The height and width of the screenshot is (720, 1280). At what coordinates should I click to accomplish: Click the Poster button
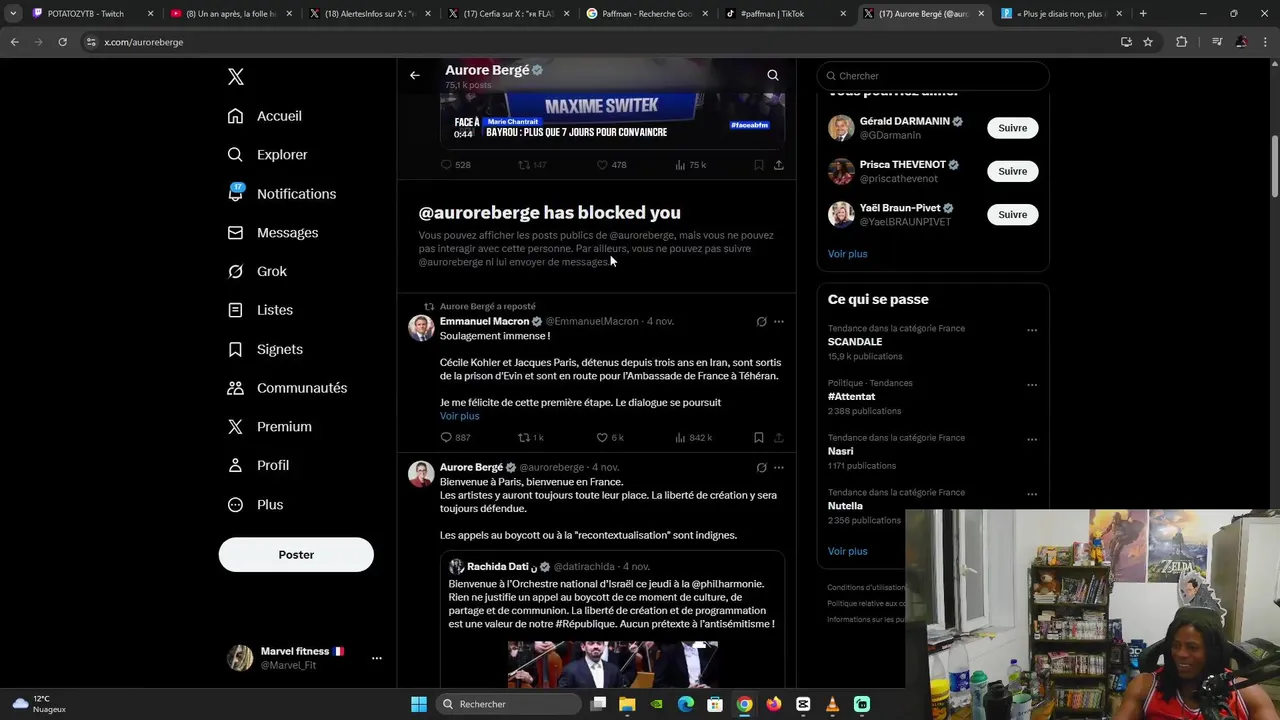point(296,555)
